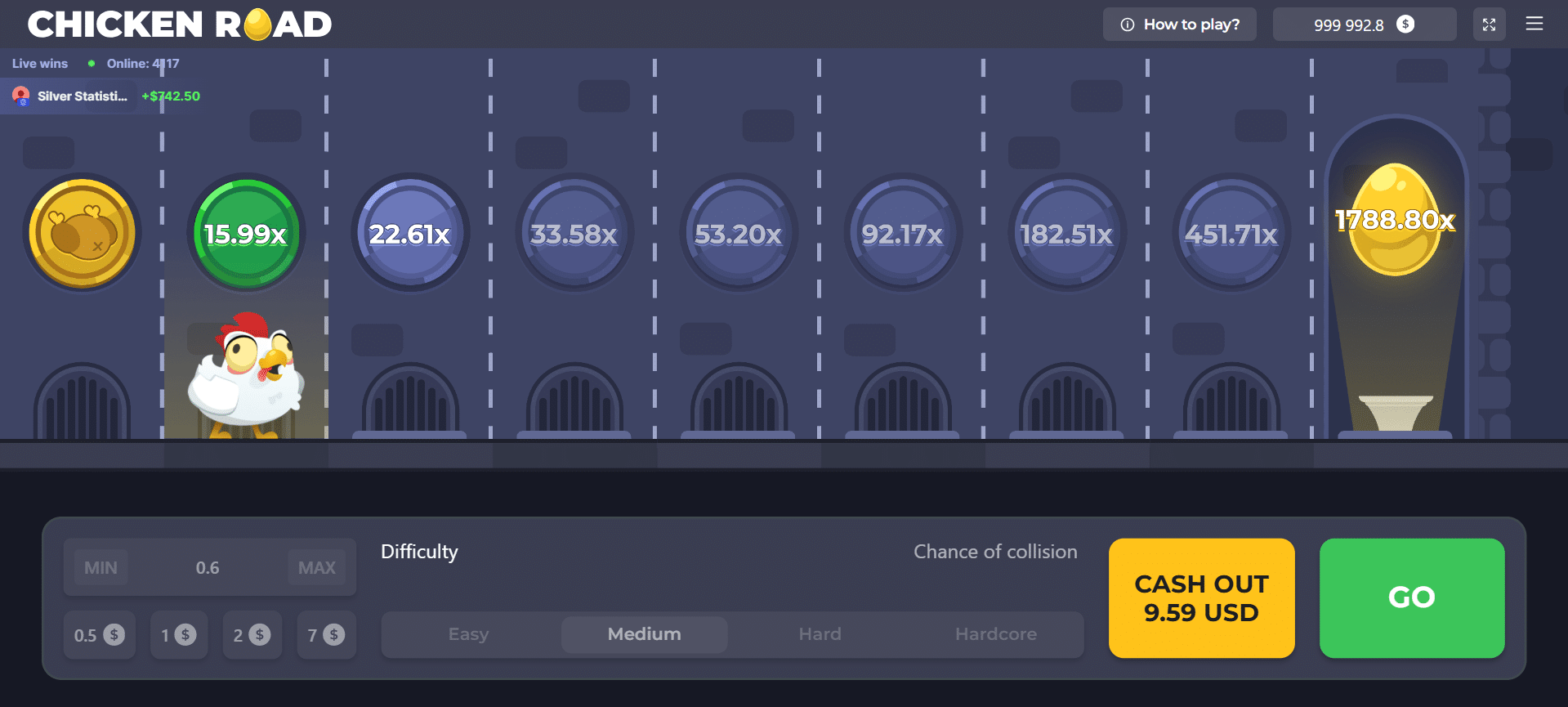Click the 451.71x multiplier coin
This screenshot has width=1568, height=707.
[x=1231, y=234]
